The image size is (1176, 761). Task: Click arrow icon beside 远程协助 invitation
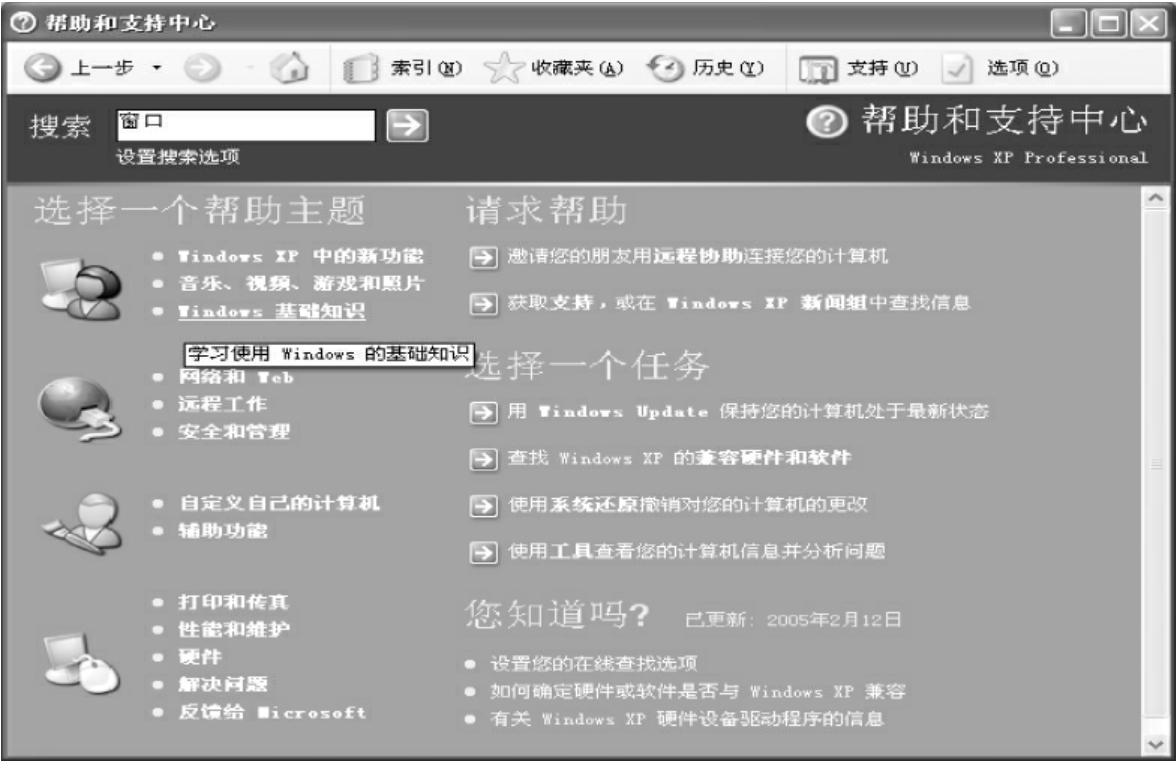484,257
